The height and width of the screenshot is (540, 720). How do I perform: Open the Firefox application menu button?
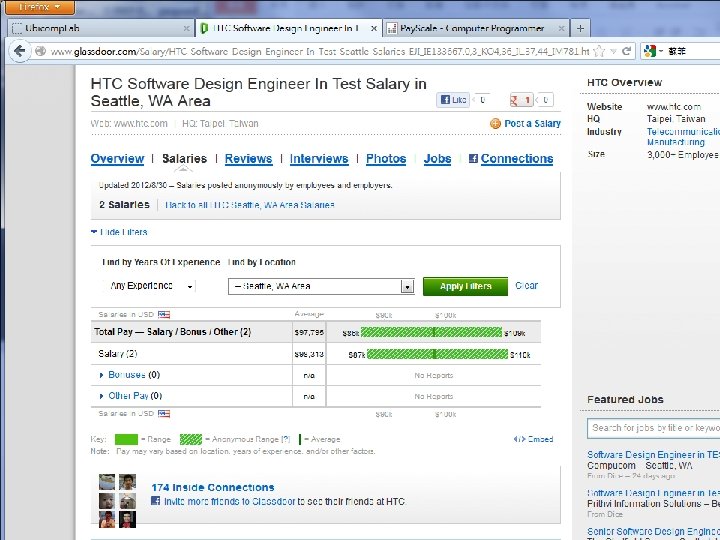click(39, 7)
